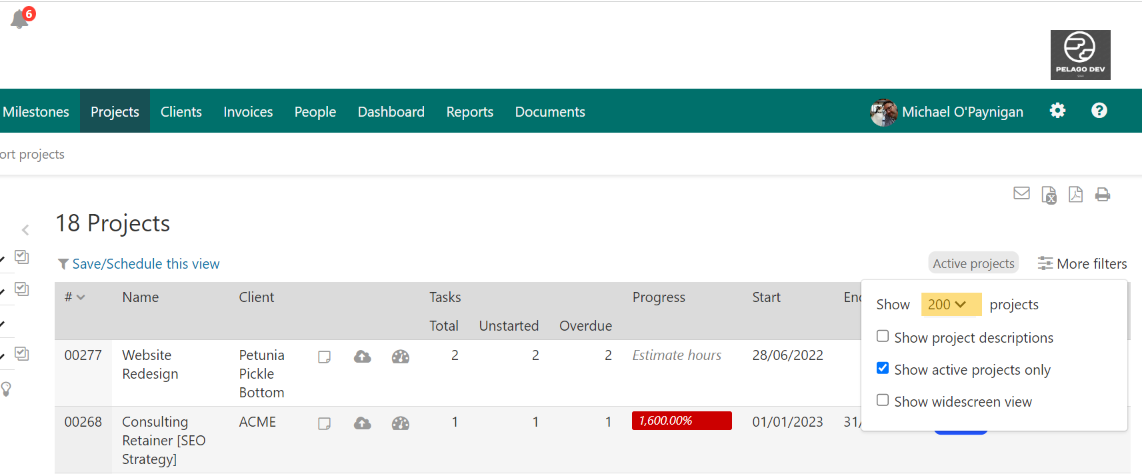Open dashboard gauge icon for Website Redesign
Image resolution: width=1142 pixels, height=474 pixels.
pyautogui.click(x=400, y=356)
